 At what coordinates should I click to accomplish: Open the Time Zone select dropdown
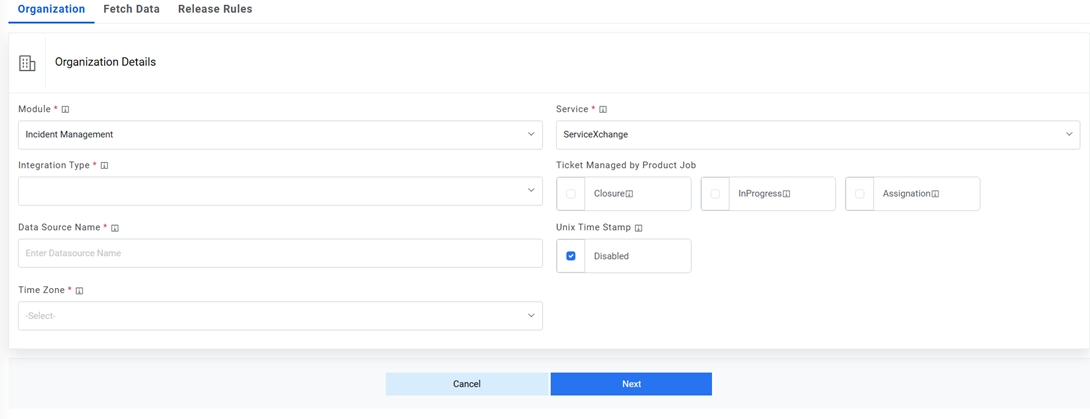280,316
